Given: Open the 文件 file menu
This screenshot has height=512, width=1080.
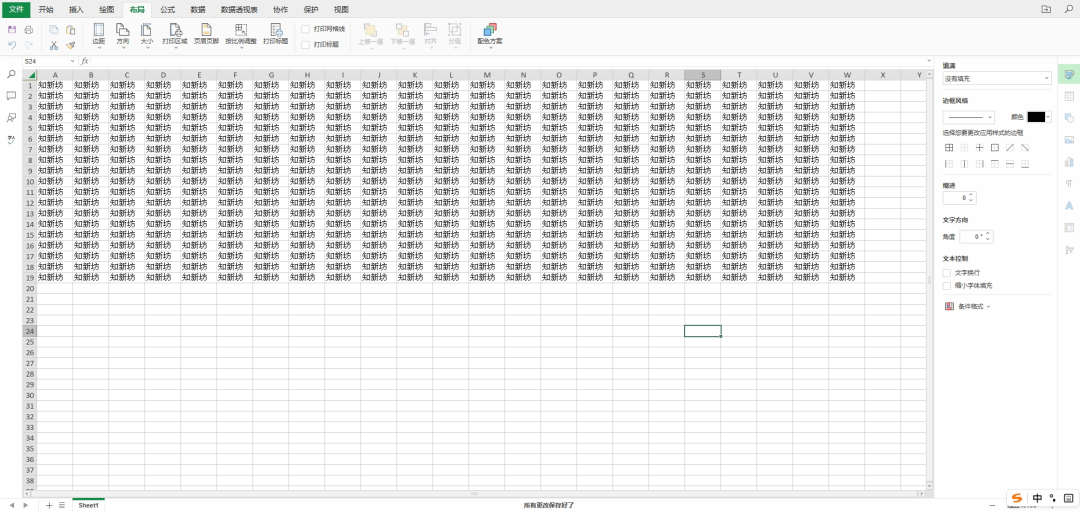Looking at the screenshot, I should pos(16,10).
